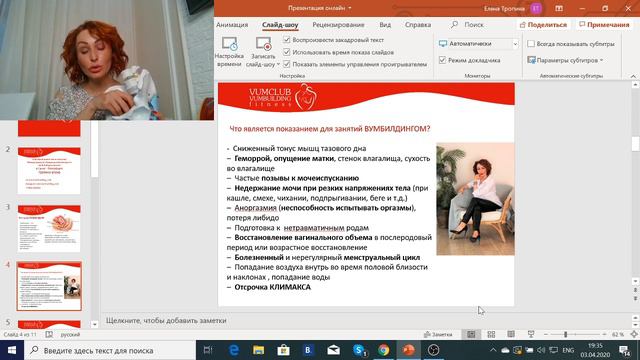This screenshot has height=360, width=640.
Task: Enable Всегда показывать субтитры checkbox
Action: [x=531, y=44]
